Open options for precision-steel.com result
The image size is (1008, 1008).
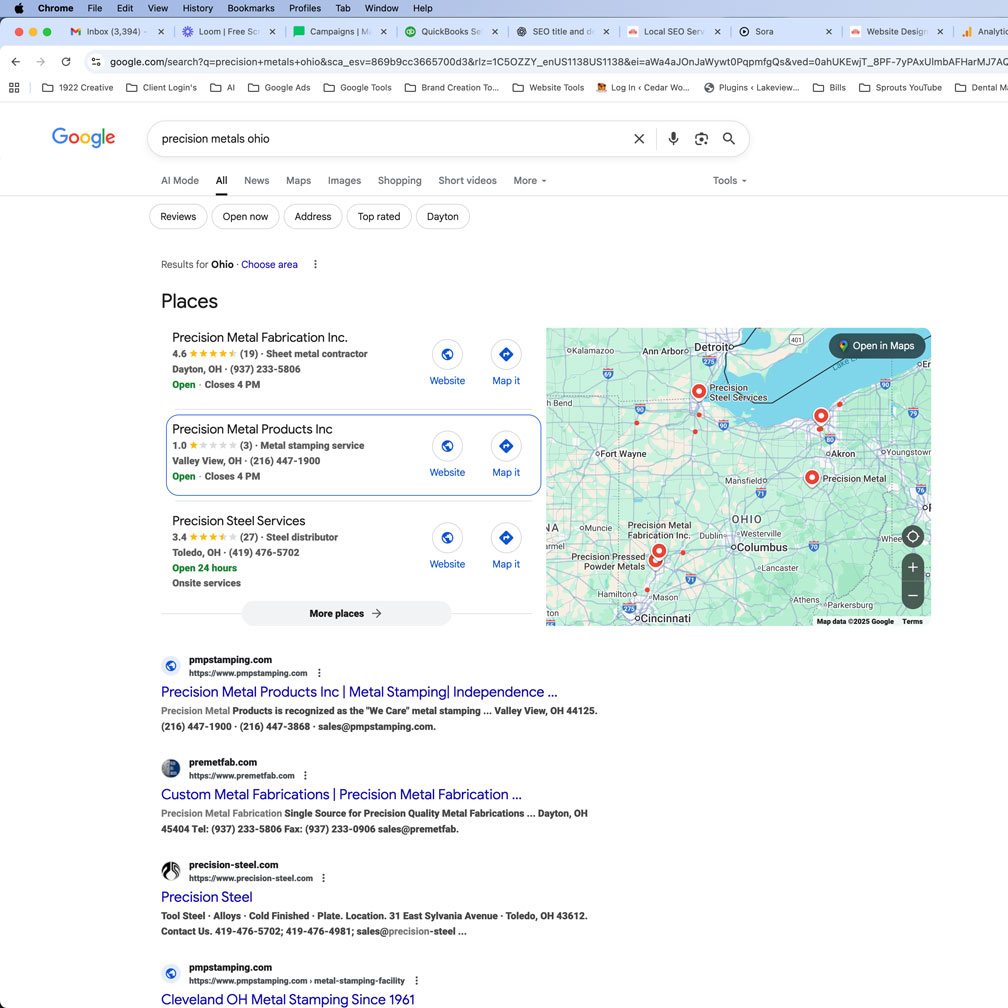tap(323, 878)
